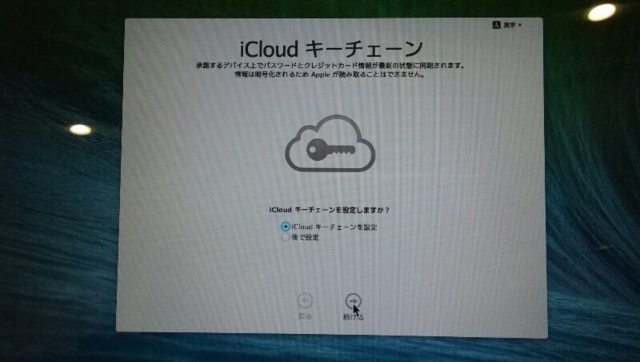Screen dimensions: 640x362
Task: Click the 続ける forward arrow button
Action: [353, 301]
